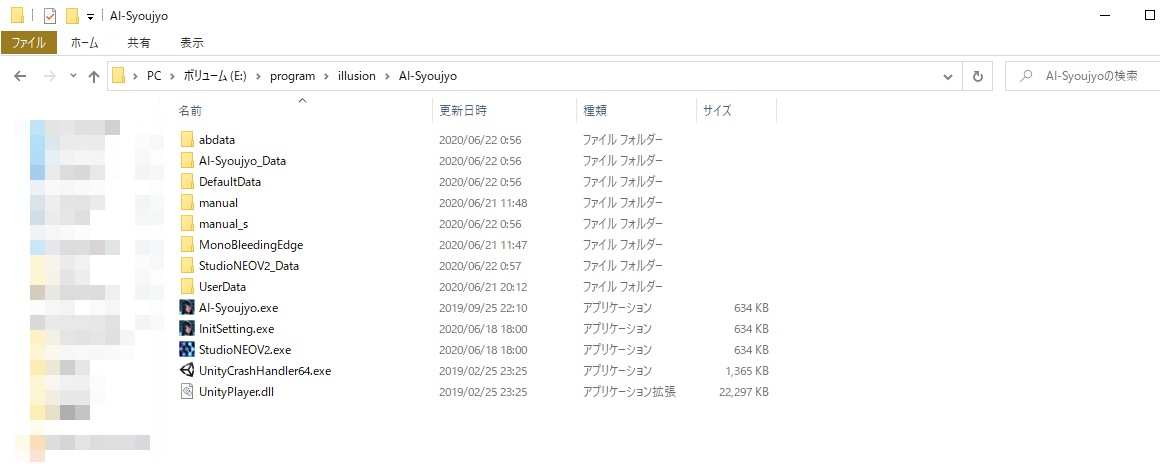This screenshot has width=1160, height=464.
Task: Open the abdata folder icon
Action: (186, 139)
